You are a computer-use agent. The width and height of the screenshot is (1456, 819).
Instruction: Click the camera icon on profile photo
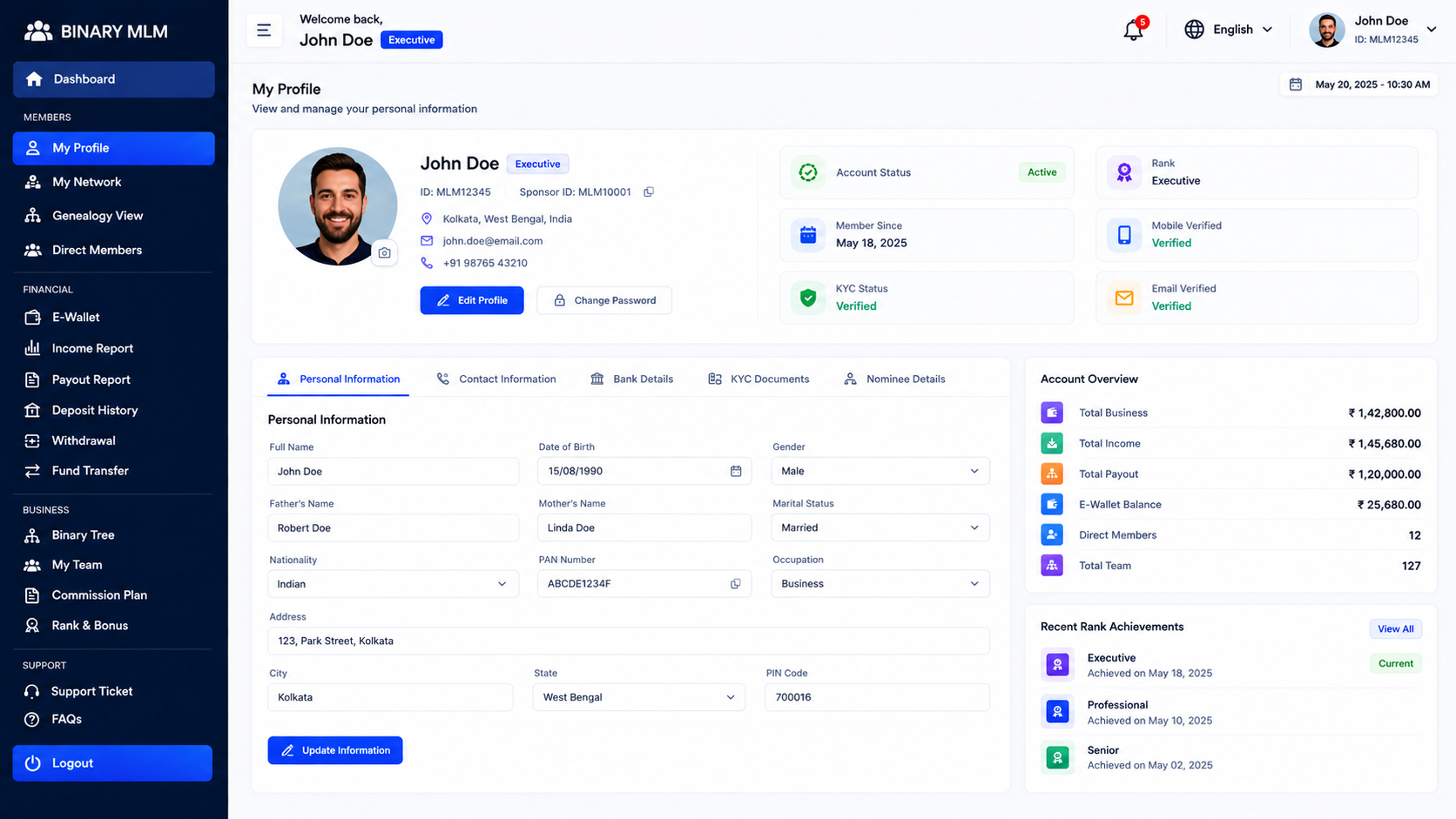(x=384, y=252)
